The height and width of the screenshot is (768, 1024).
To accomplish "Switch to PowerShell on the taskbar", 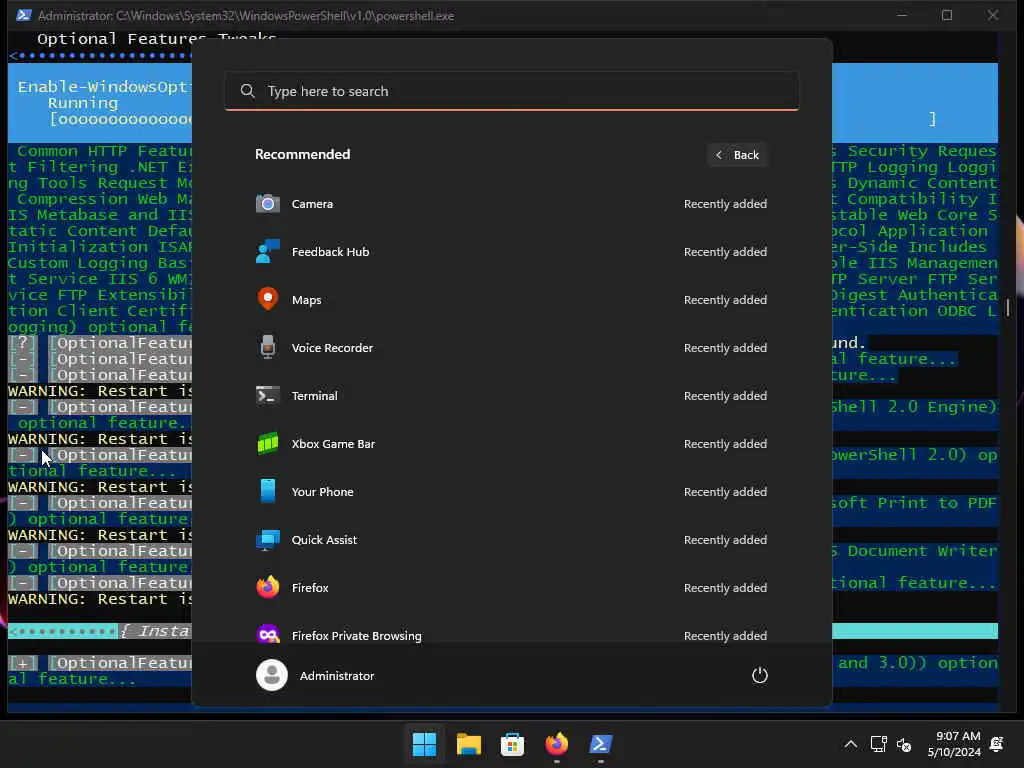I will click(x=600, y=744).
